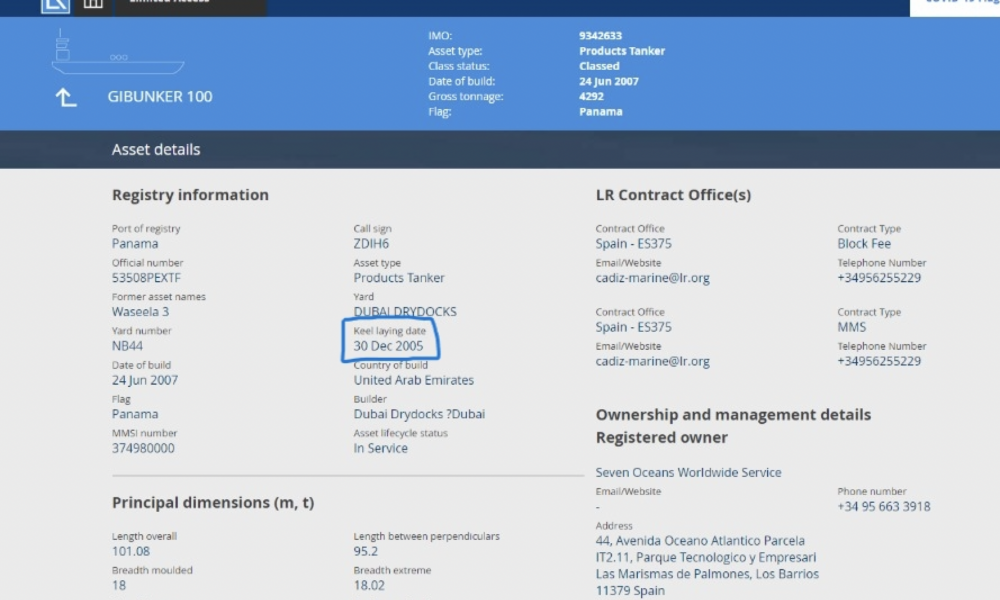
Task: Click country of build United Arab Emirates
Action: coord(413,380)
